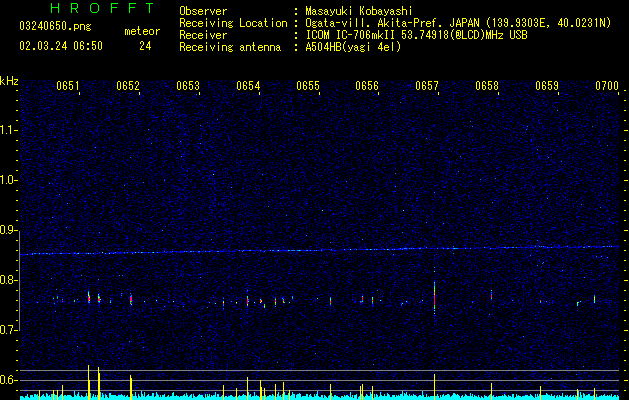Select antenna text A504HB(yagi 4el)
The image size is (629, 400).
[353, 47]
